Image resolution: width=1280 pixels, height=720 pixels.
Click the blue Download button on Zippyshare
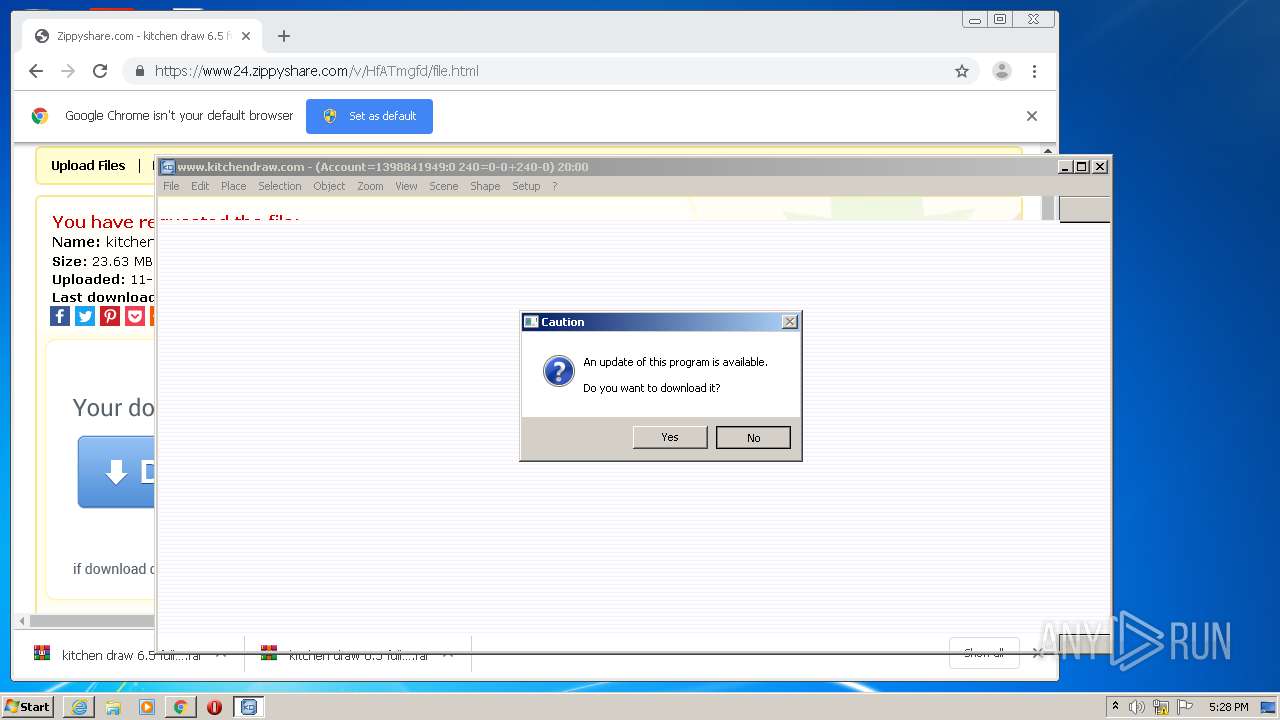tap(116, 472)
